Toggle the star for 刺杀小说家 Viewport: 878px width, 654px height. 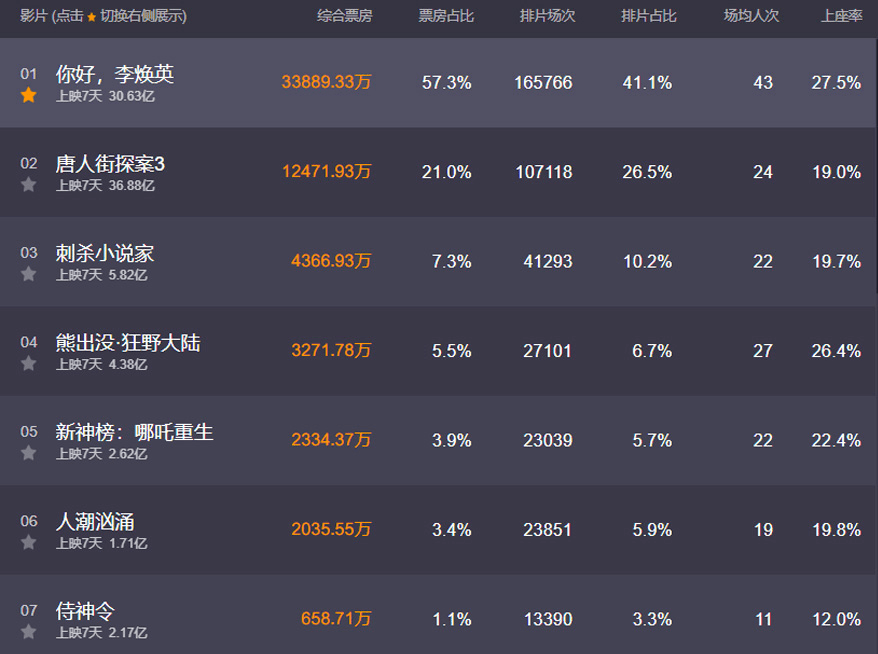(29, 274)
